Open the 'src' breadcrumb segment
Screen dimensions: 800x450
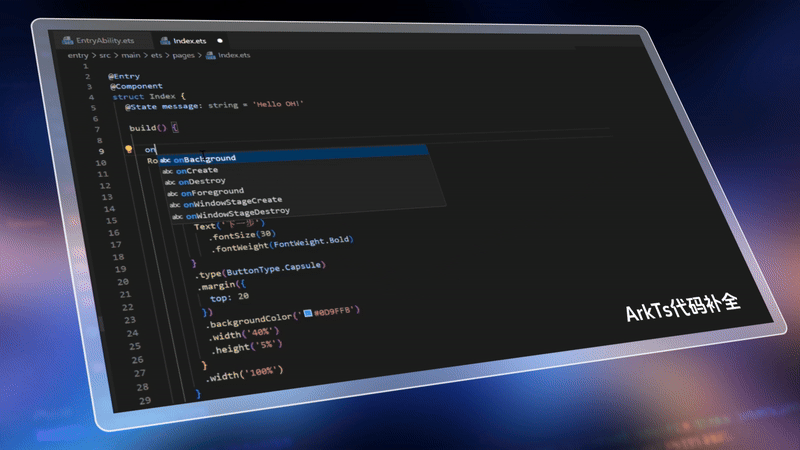105,55
